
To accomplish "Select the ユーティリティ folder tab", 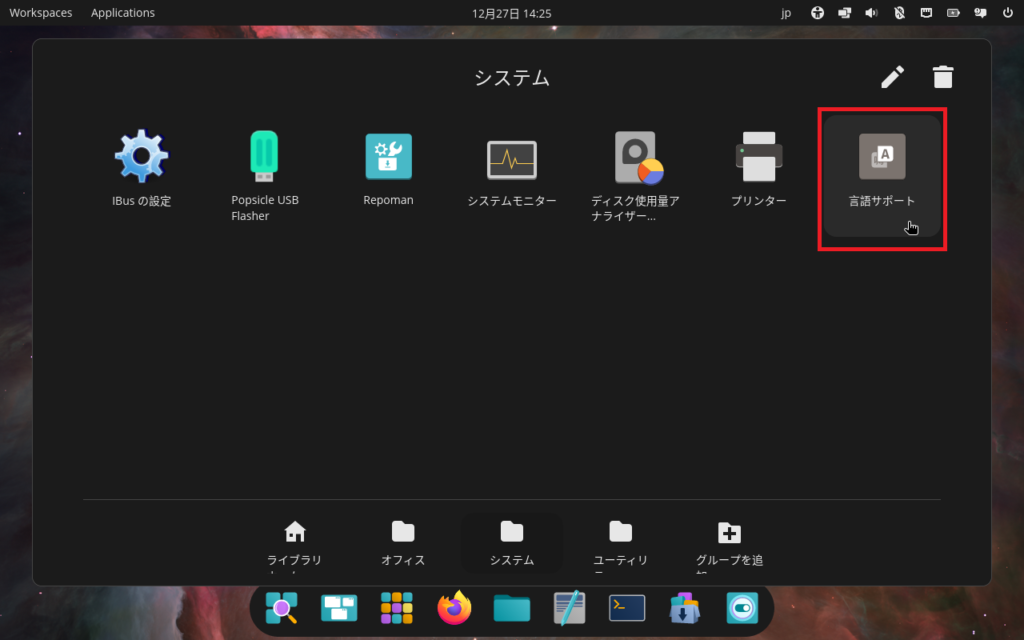I will [x=620, y=543].
